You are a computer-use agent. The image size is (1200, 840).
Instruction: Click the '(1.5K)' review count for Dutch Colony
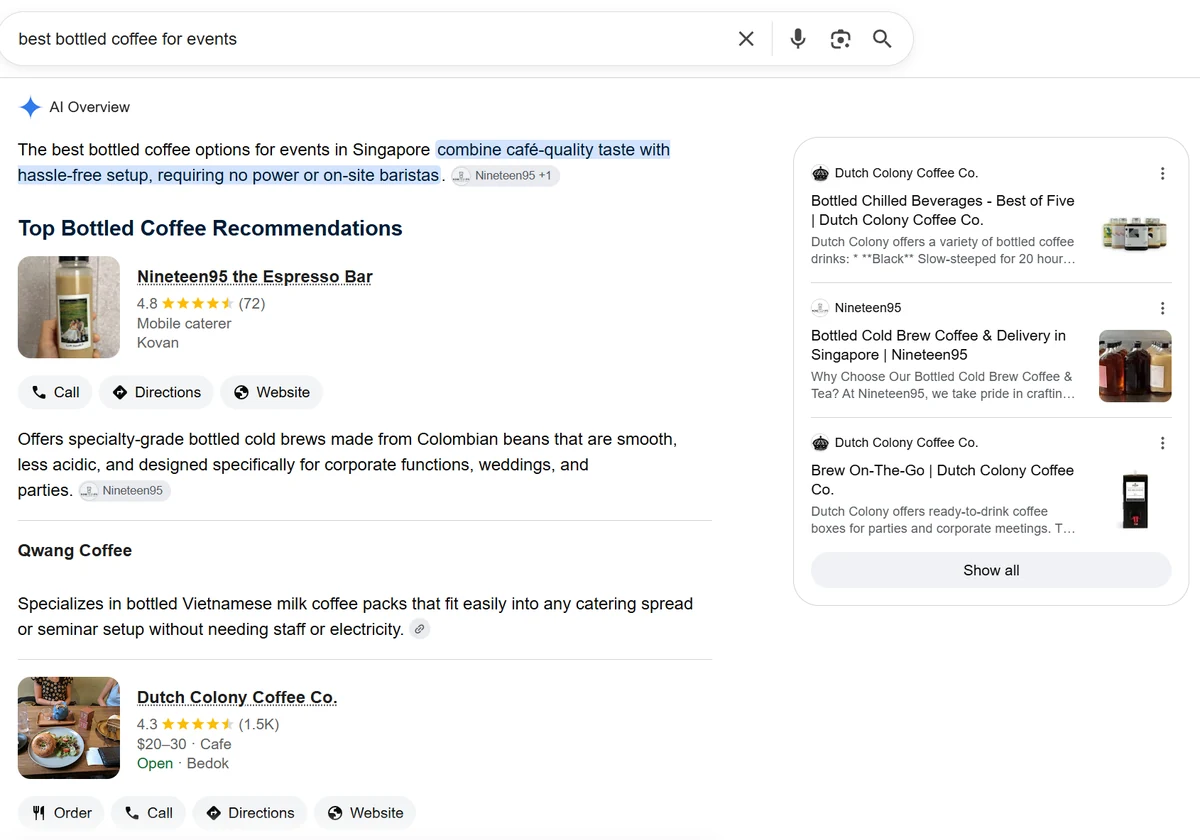[x=259, y=724]
